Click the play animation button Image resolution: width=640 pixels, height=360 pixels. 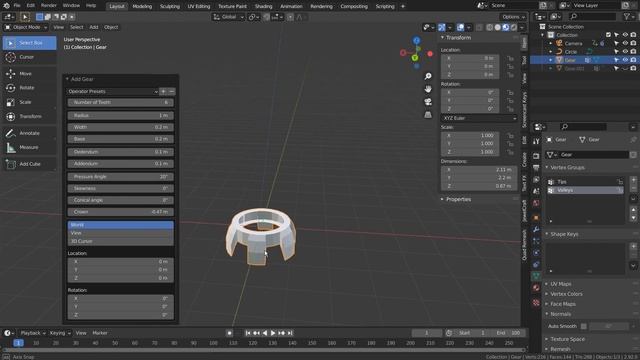(273, 333)
